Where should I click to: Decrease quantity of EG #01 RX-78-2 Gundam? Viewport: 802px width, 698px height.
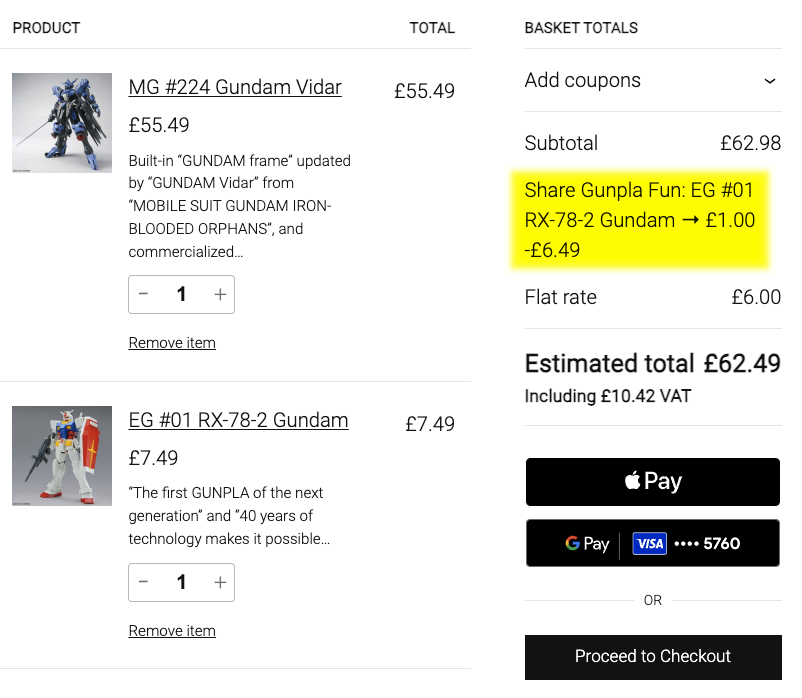click(x=144, y=582)
